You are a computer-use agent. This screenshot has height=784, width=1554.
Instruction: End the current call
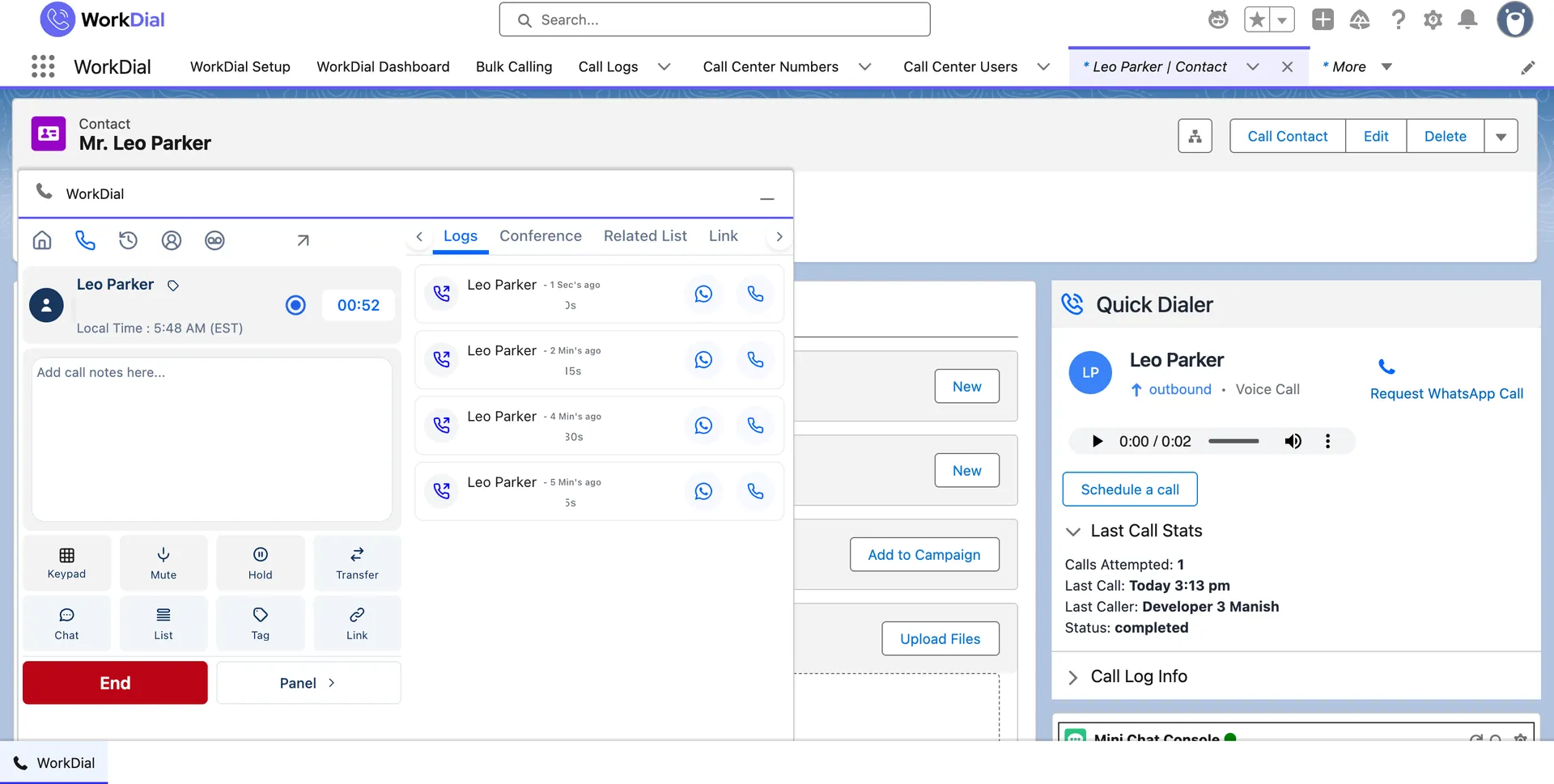pos(115,683)
